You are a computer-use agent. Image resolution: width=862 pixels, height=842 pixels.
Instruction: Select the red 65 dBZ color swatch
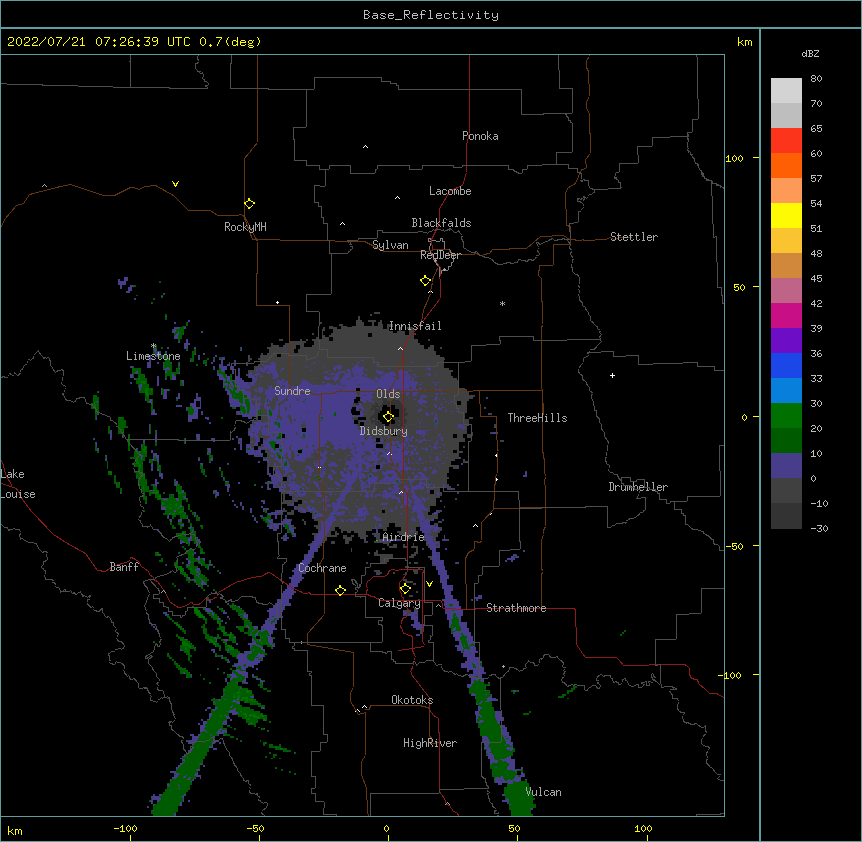786,140
